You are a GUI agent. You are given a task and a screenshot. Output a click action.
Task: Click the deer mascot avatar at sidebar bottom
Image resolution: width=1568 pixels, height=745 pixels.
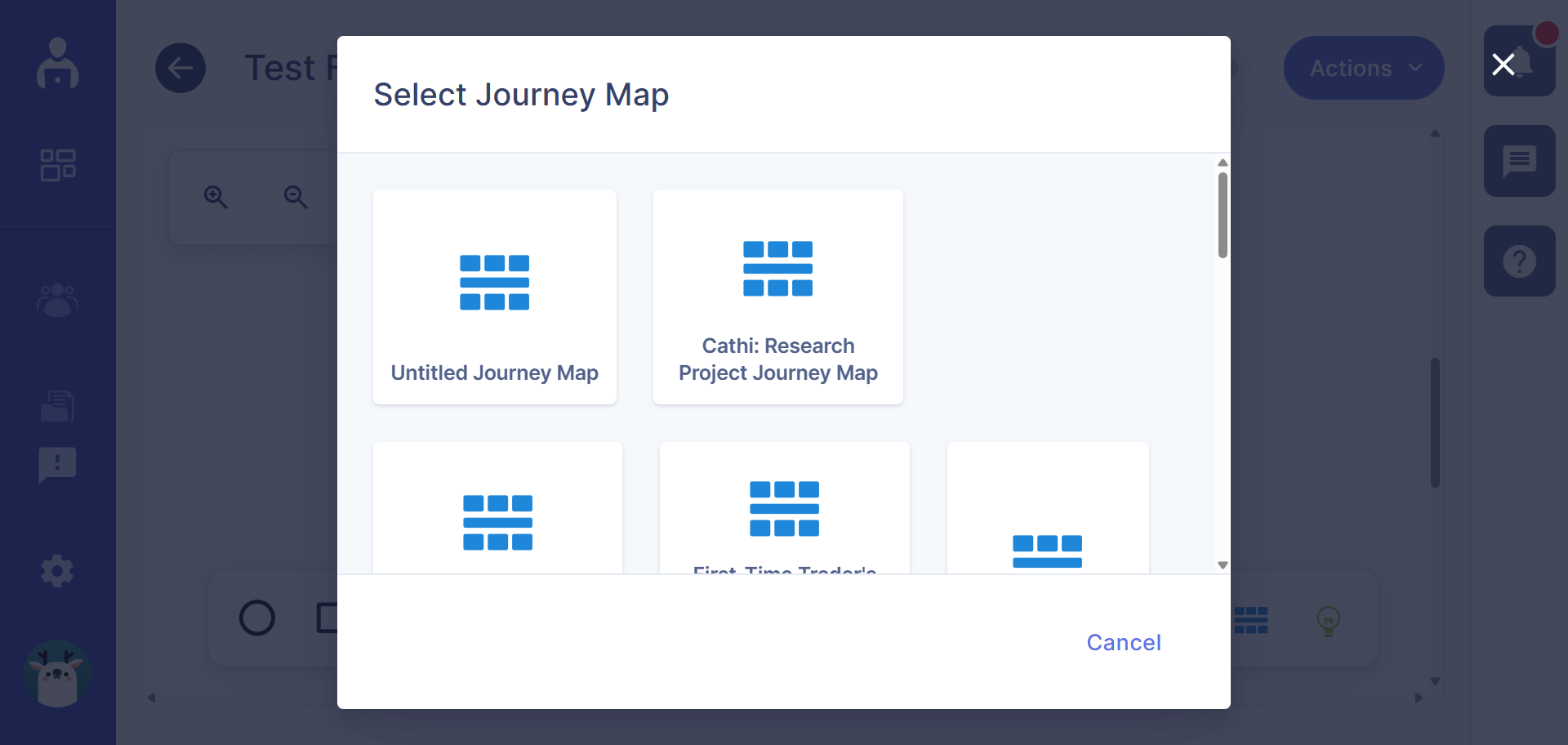[56, 674]
